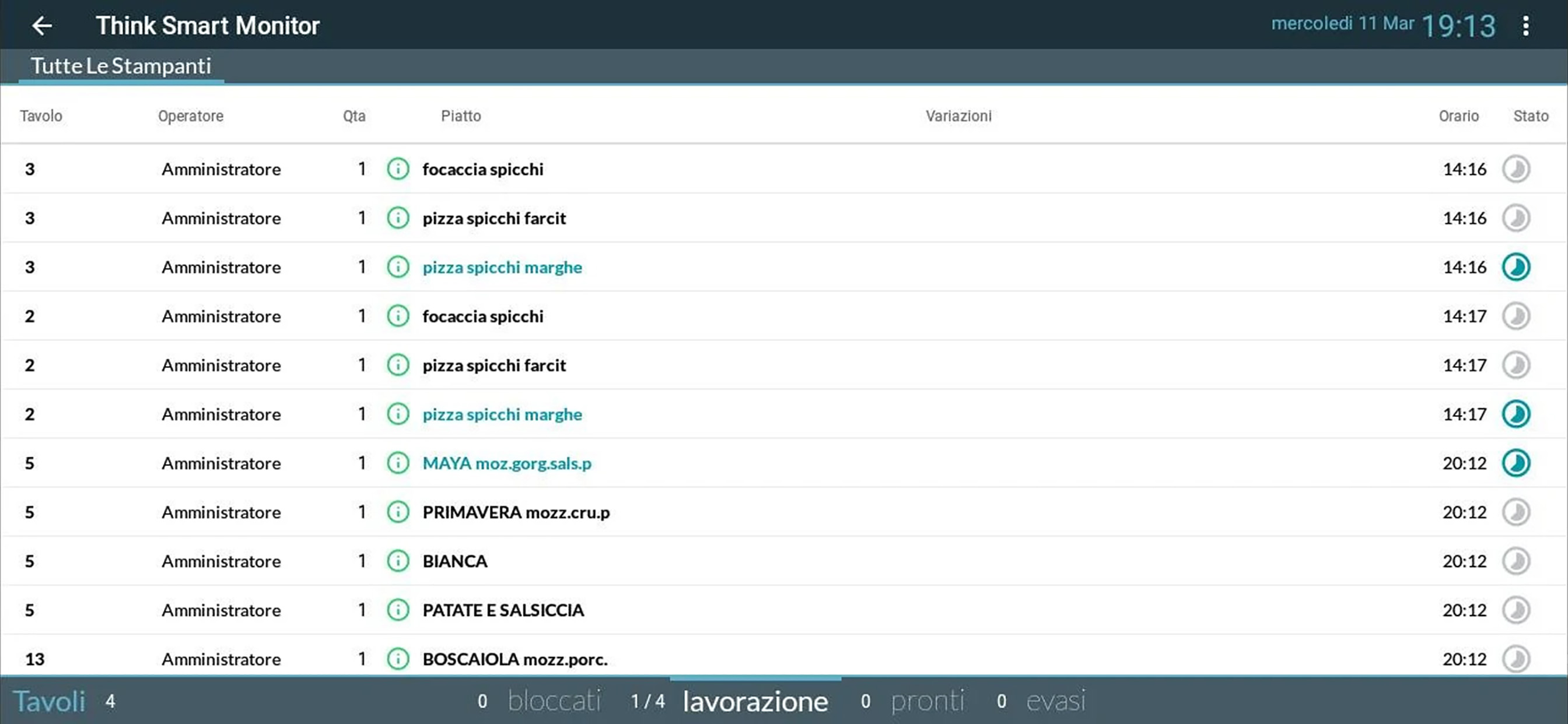This screenshot has height=724, width=1568.
Task: Click the 19:13 clock display
Action: [1458, 26]
